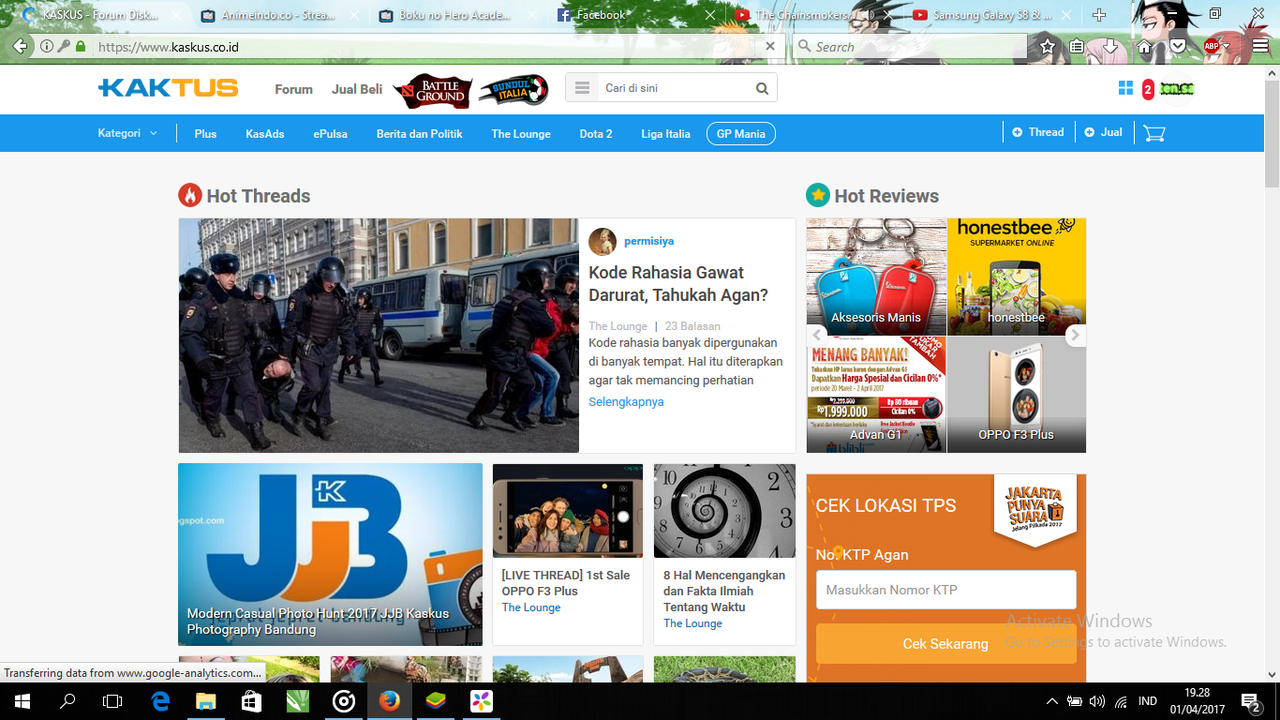Screen dimensions: 1280x720
Task: Focus the Cari di sini search field
Action: pos(674,88)
